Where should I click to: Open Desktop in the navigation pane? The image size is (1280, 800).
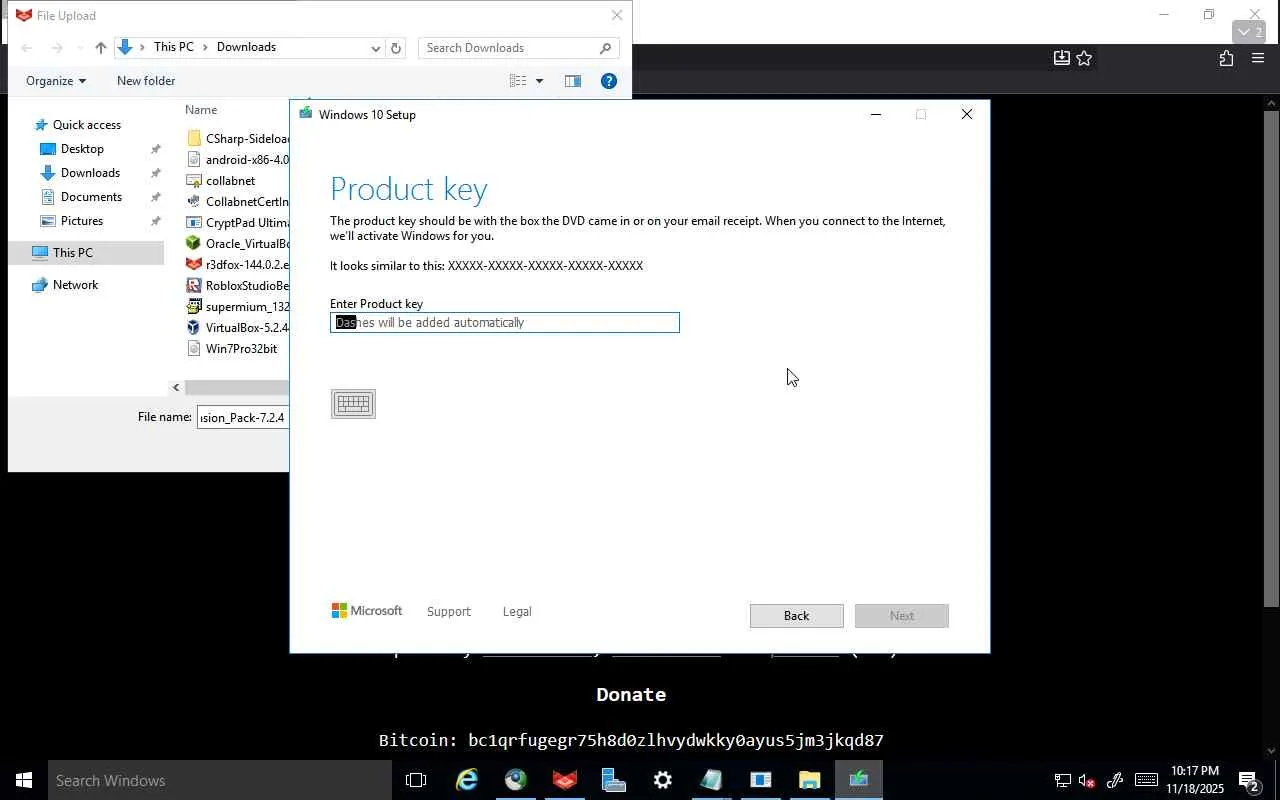coord(82,149)
